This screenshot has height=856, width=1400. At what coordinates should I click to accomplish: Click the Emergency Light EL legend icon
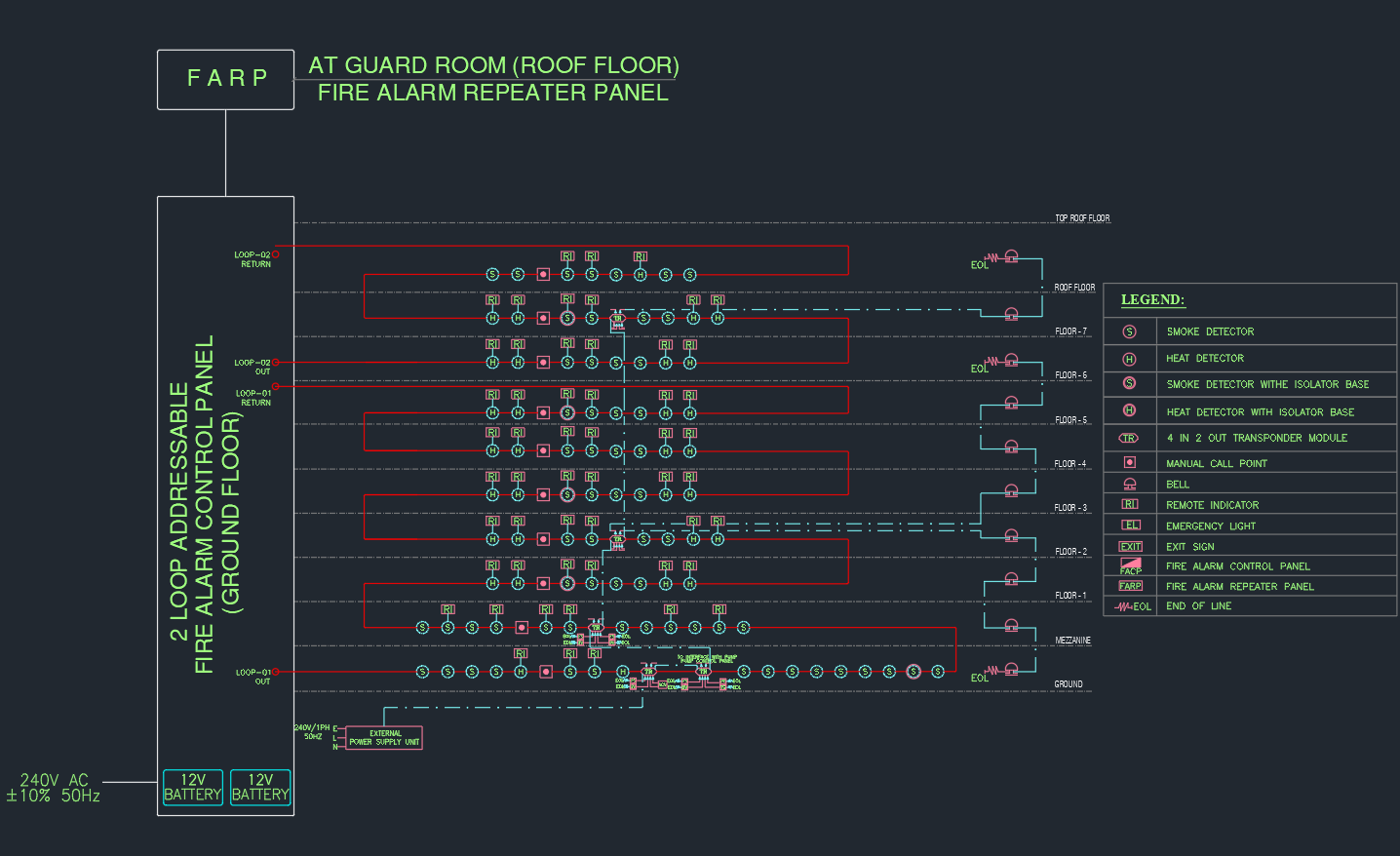point(1129,525)
